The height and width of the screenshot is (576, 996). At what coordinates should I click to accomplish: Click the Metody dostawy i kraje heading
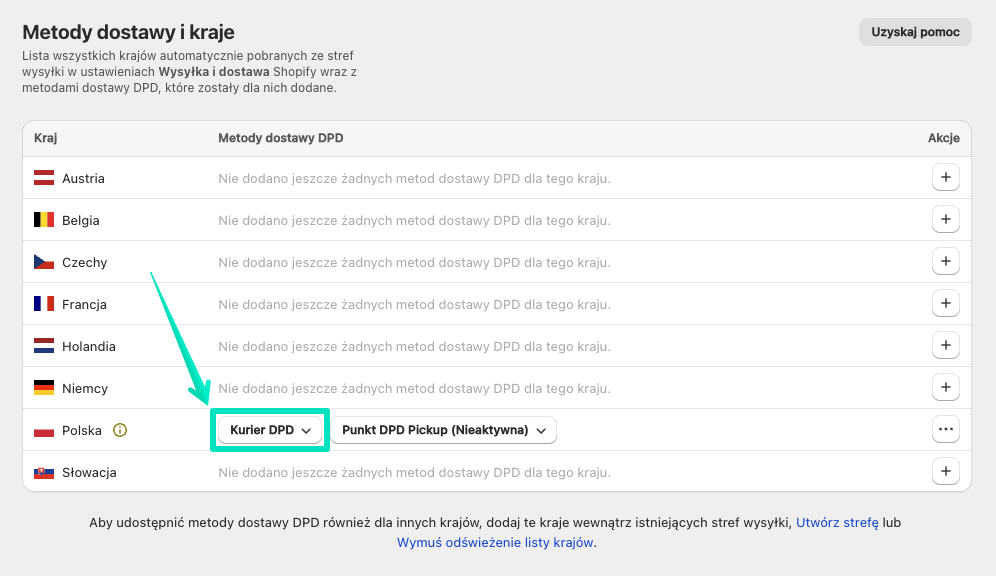click(x=128, y=32)
